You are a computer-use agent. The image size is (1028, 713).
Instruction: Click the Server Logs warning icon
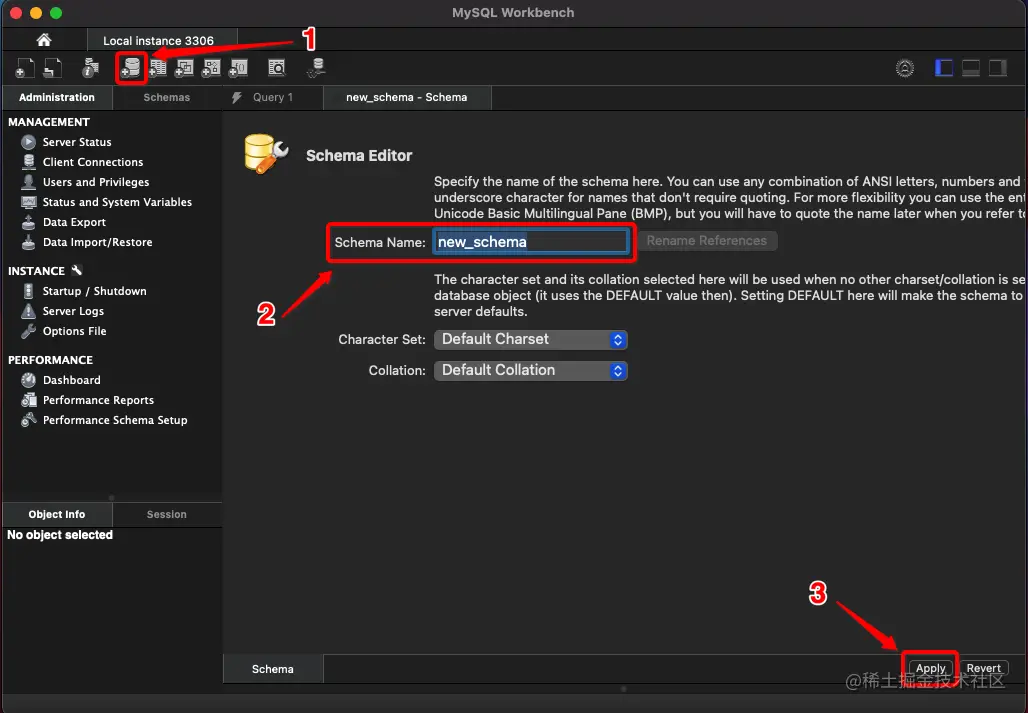click(28, 311)
